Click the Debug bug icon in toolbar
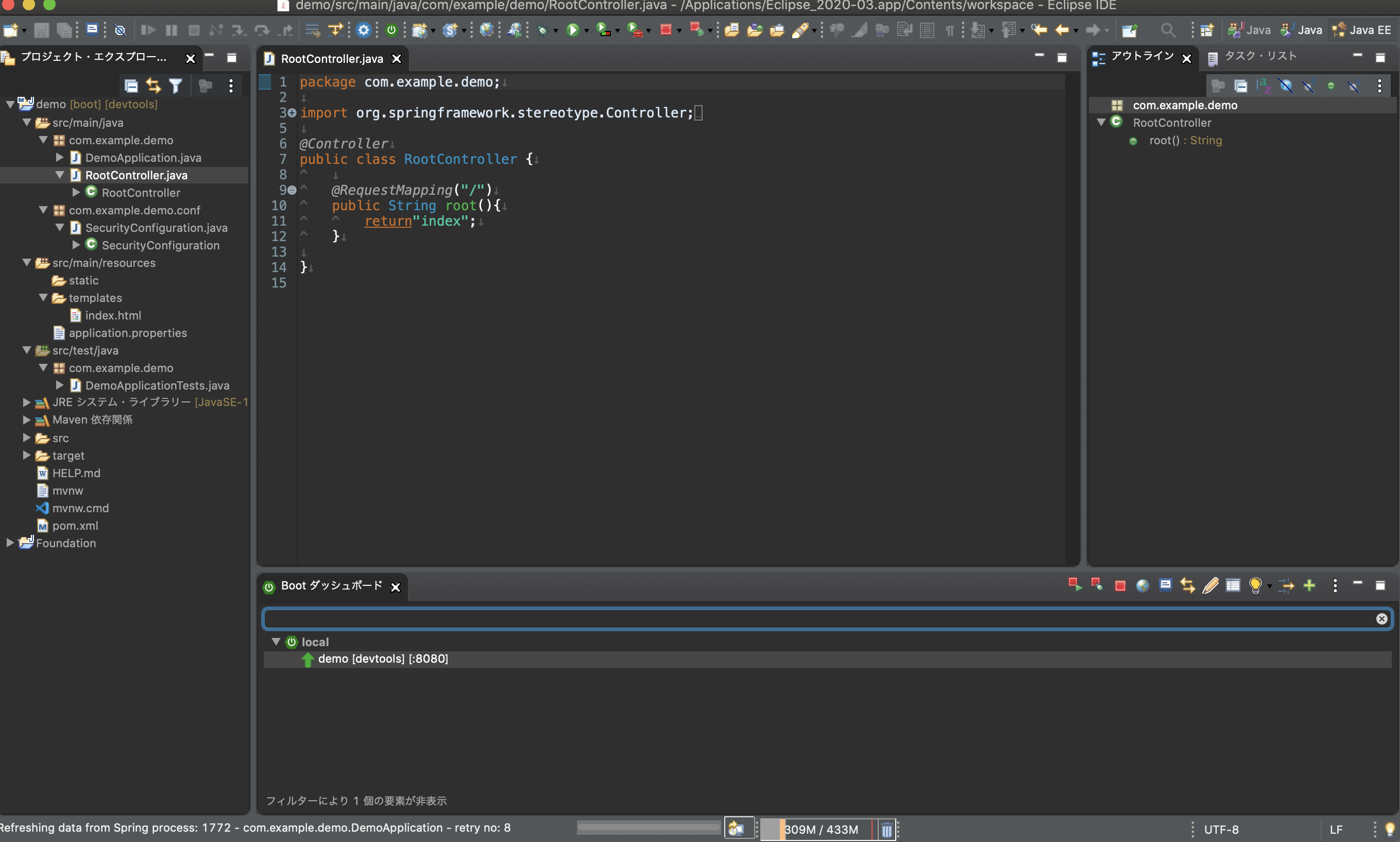Screen dimensions: 1400x842 543,30
